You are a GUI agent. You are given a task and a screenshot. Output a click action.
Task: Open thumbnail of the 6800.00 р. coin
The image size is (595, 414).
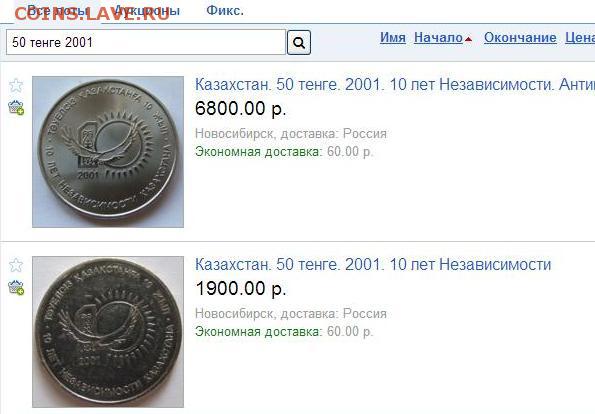(x=108, y=152)
